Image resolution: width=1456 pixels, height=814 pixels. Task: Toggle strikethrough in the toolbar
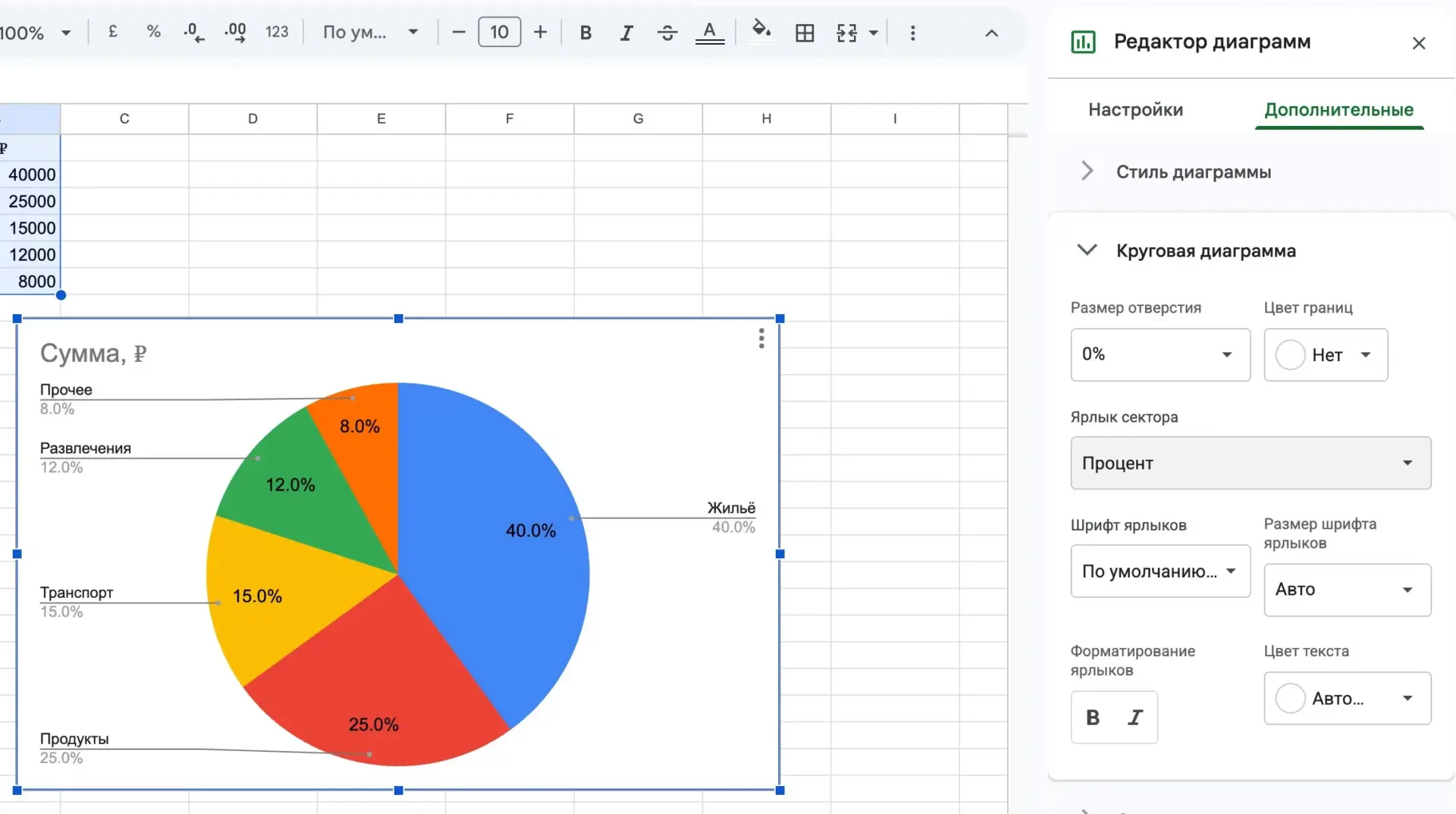click(x=667, y=33)
